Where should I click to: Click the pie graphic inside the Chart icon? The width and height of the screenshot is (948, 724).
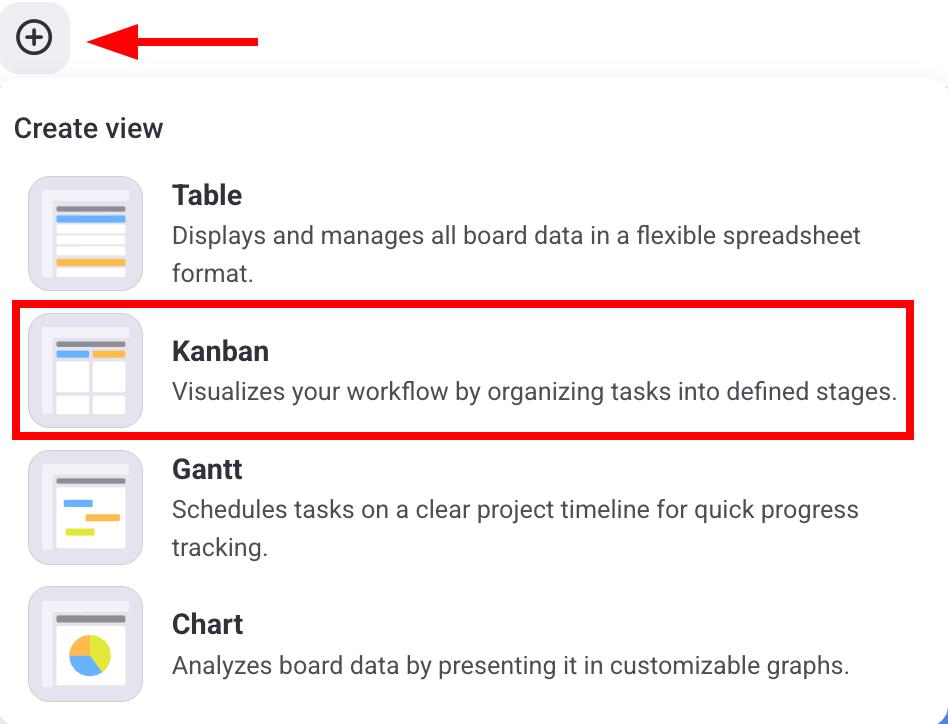90,655
